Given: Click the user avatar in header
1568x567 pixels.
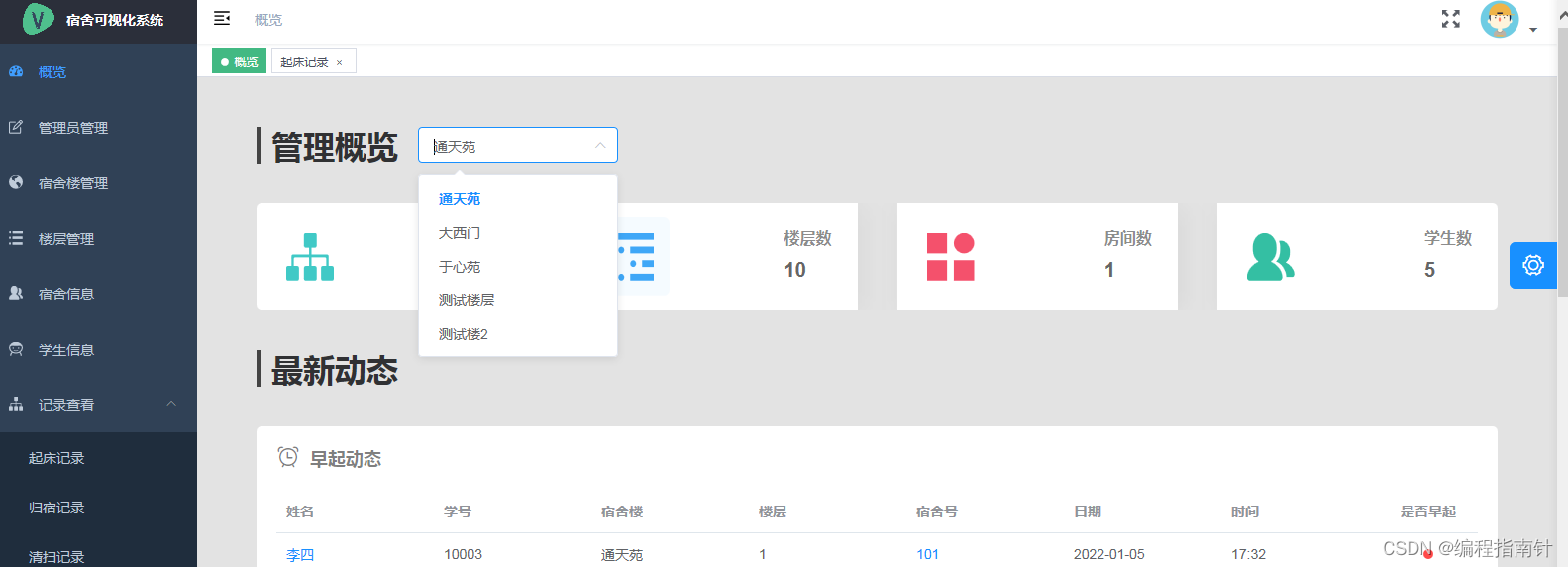Looking at the screenshot, I should (x=1500, y=19).
